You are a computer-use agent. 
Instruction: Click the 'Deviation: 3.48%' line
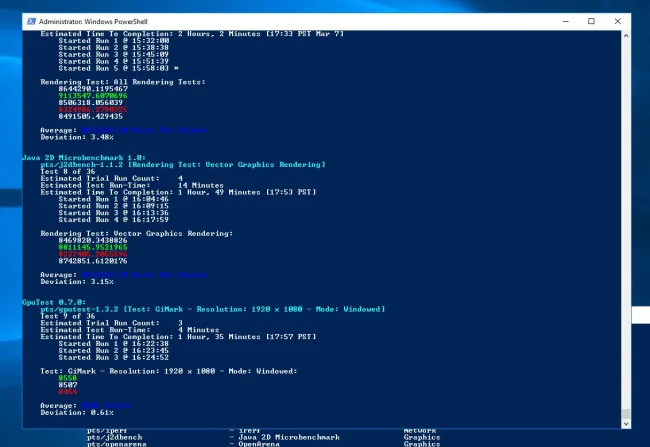pos(77,137)
